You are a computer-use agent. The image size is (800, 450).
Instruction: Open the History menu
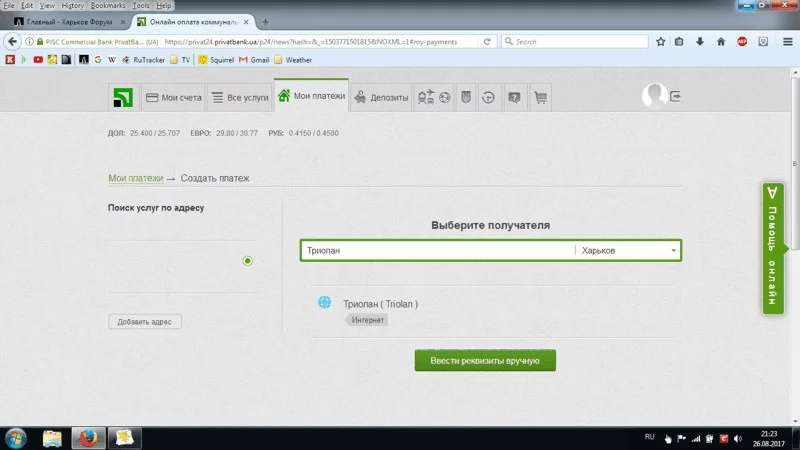72,5
